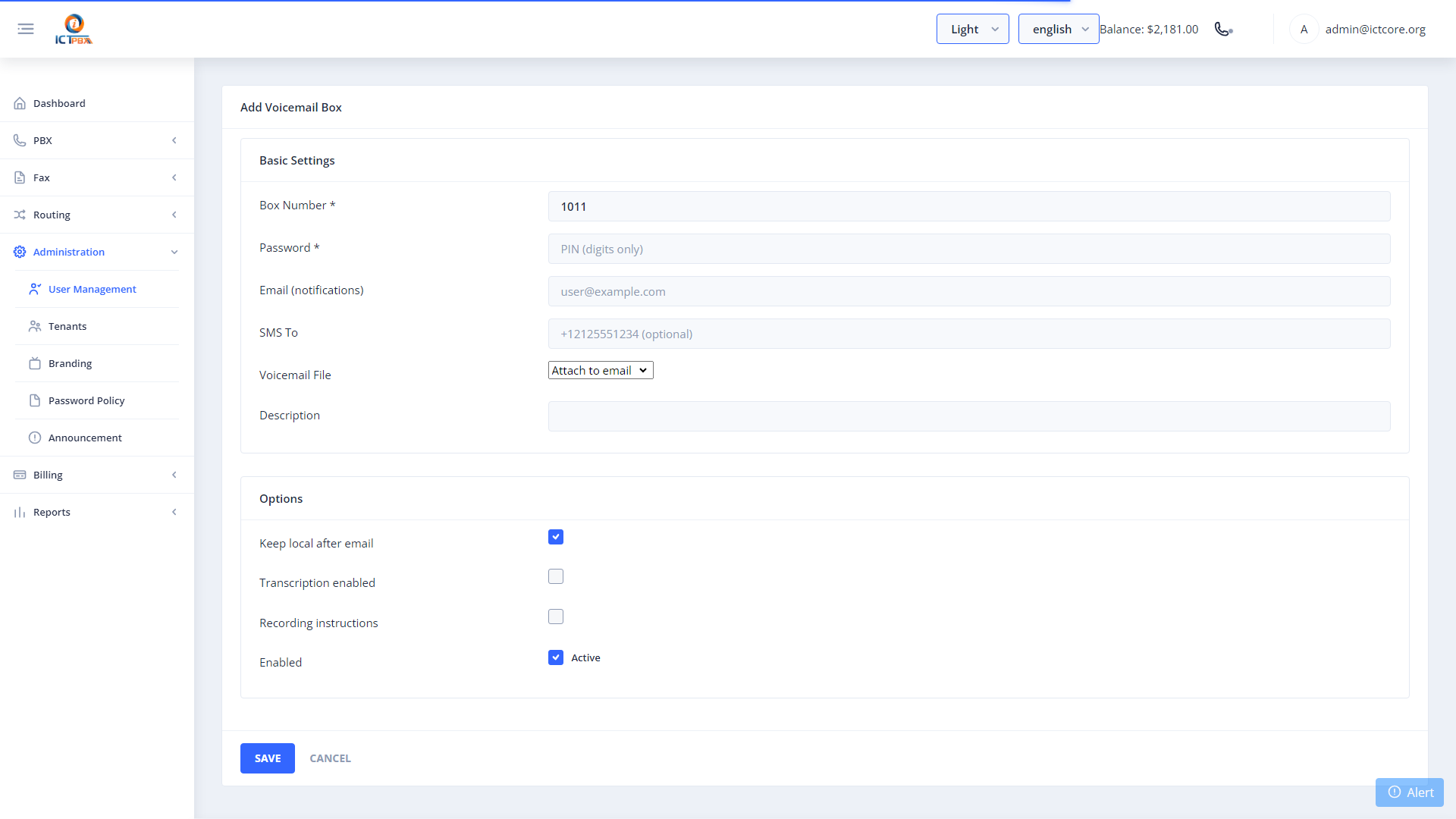Click the Alert button

[1410, 792]
